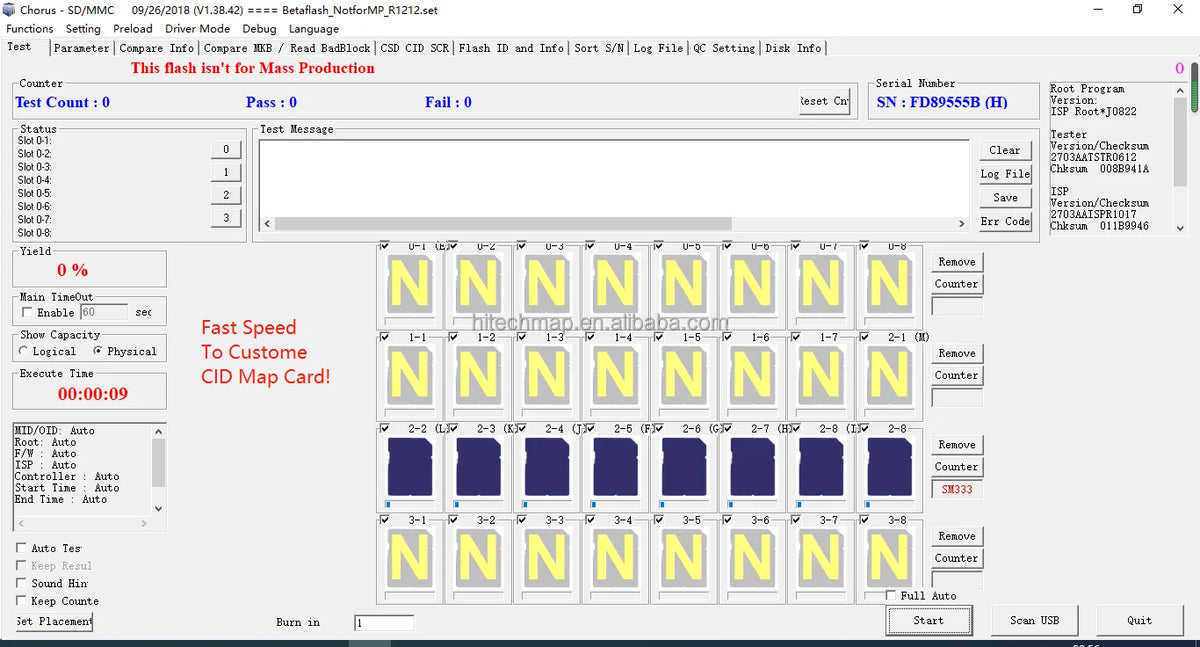
Task: Click the Scan USB button
Action: pyautogui.click(x=1034, y=621)
